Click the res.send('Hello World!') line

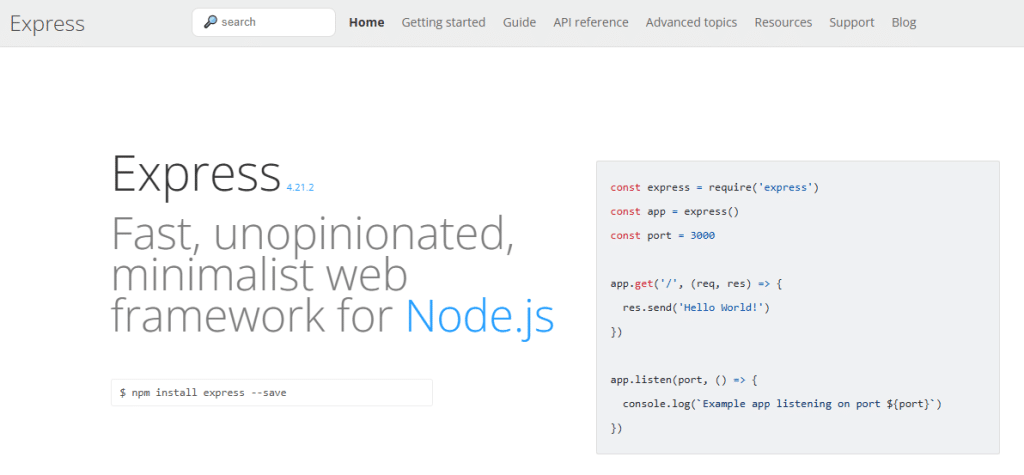coord(696,308)
